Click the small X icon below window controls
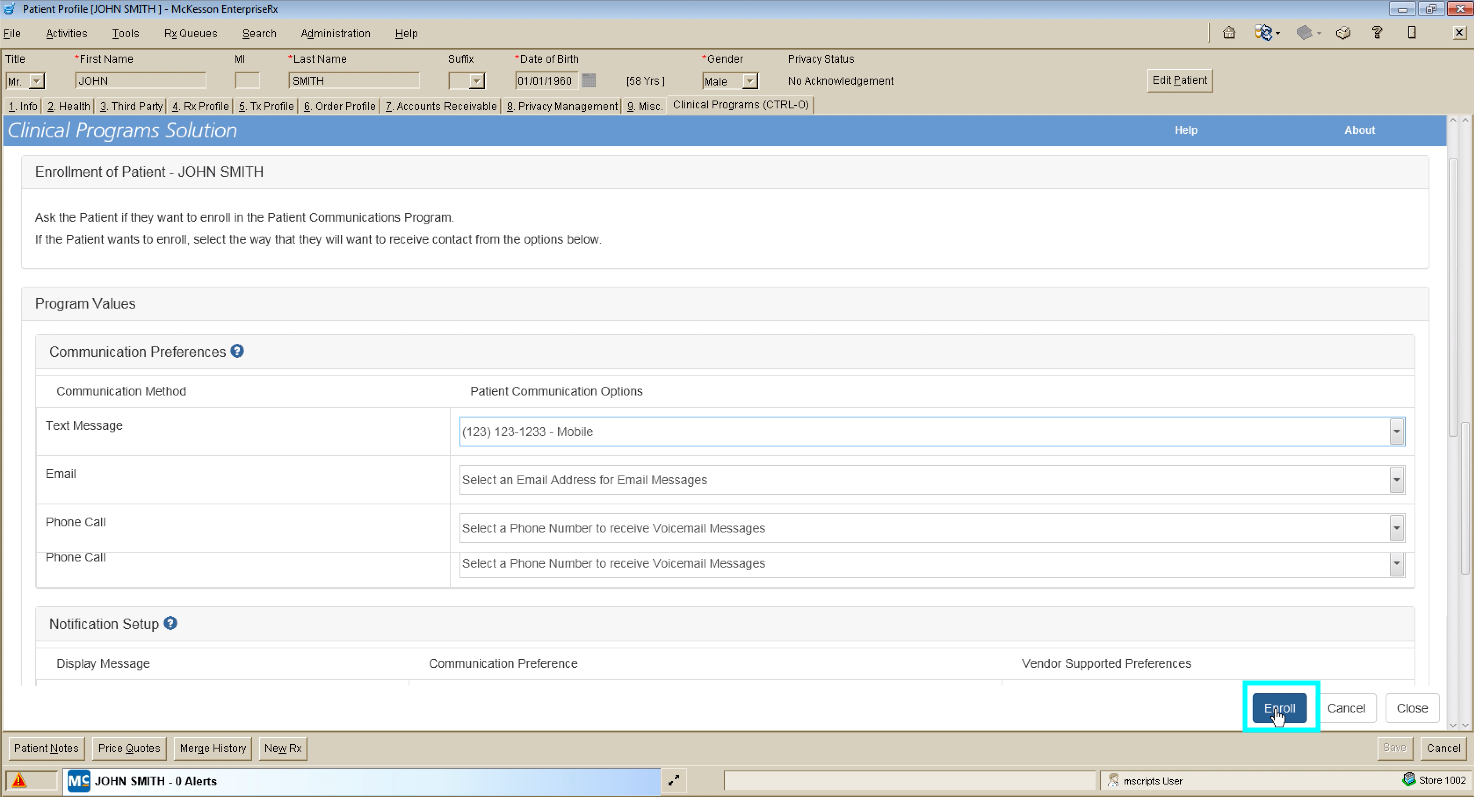Viewport: 1474px width, 797px height. click(x=1459, y=33)
